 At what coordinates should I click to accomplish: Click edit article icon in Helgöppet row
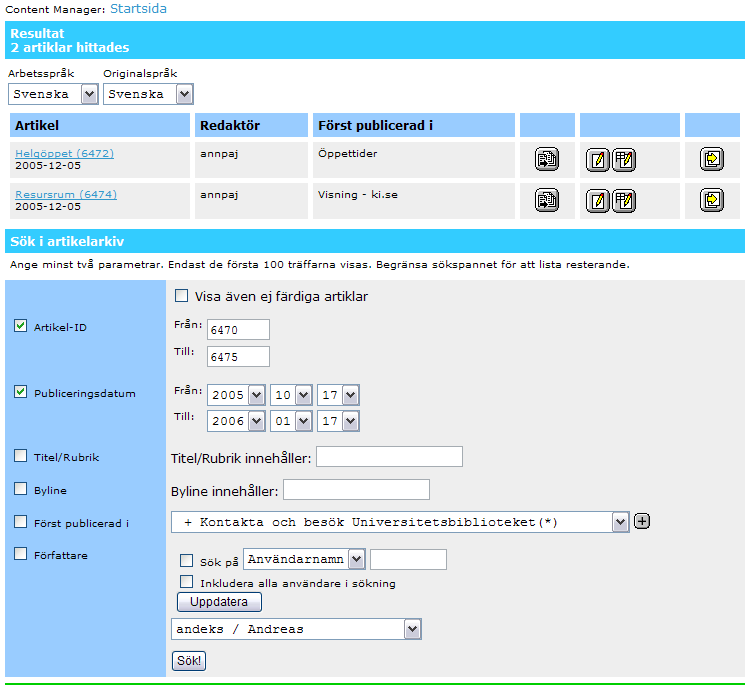597,160
